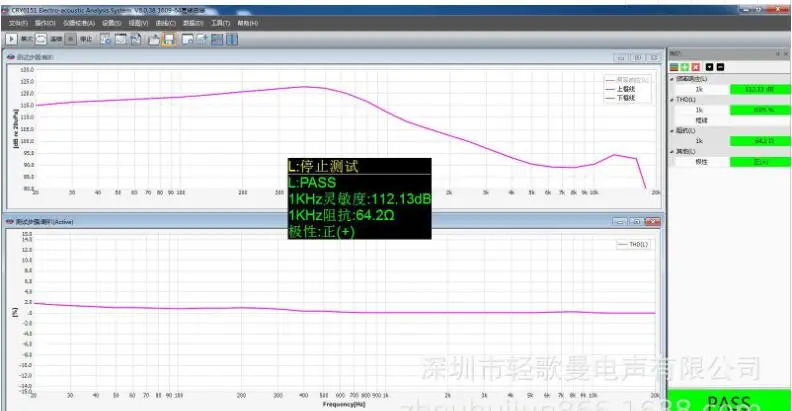Screen dimensions: 792x411
Task: Select the 112.13 dB green result cell
Action: [x=760, y=89]
